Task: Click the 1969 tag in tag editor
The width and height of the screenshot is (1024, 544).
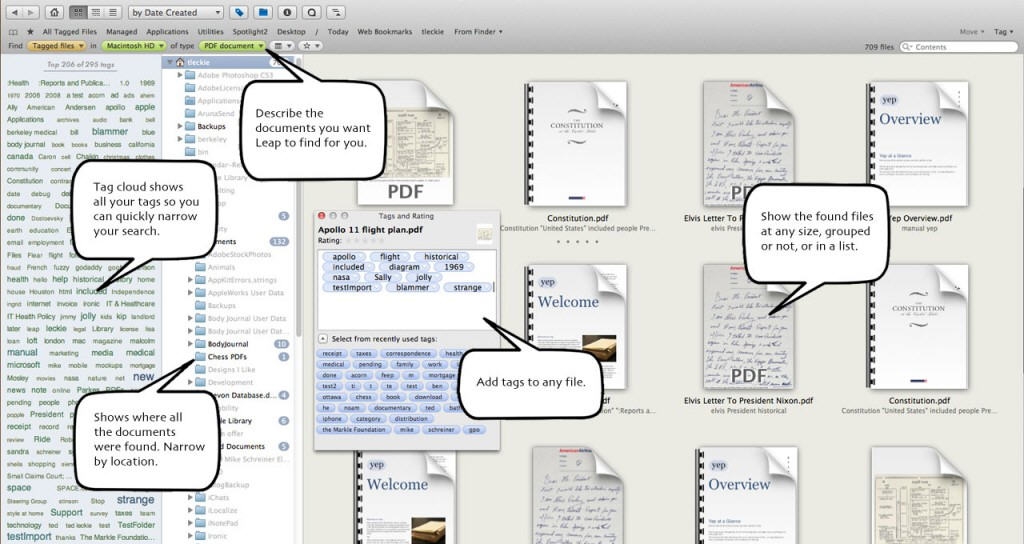Action: coord(453,266)
